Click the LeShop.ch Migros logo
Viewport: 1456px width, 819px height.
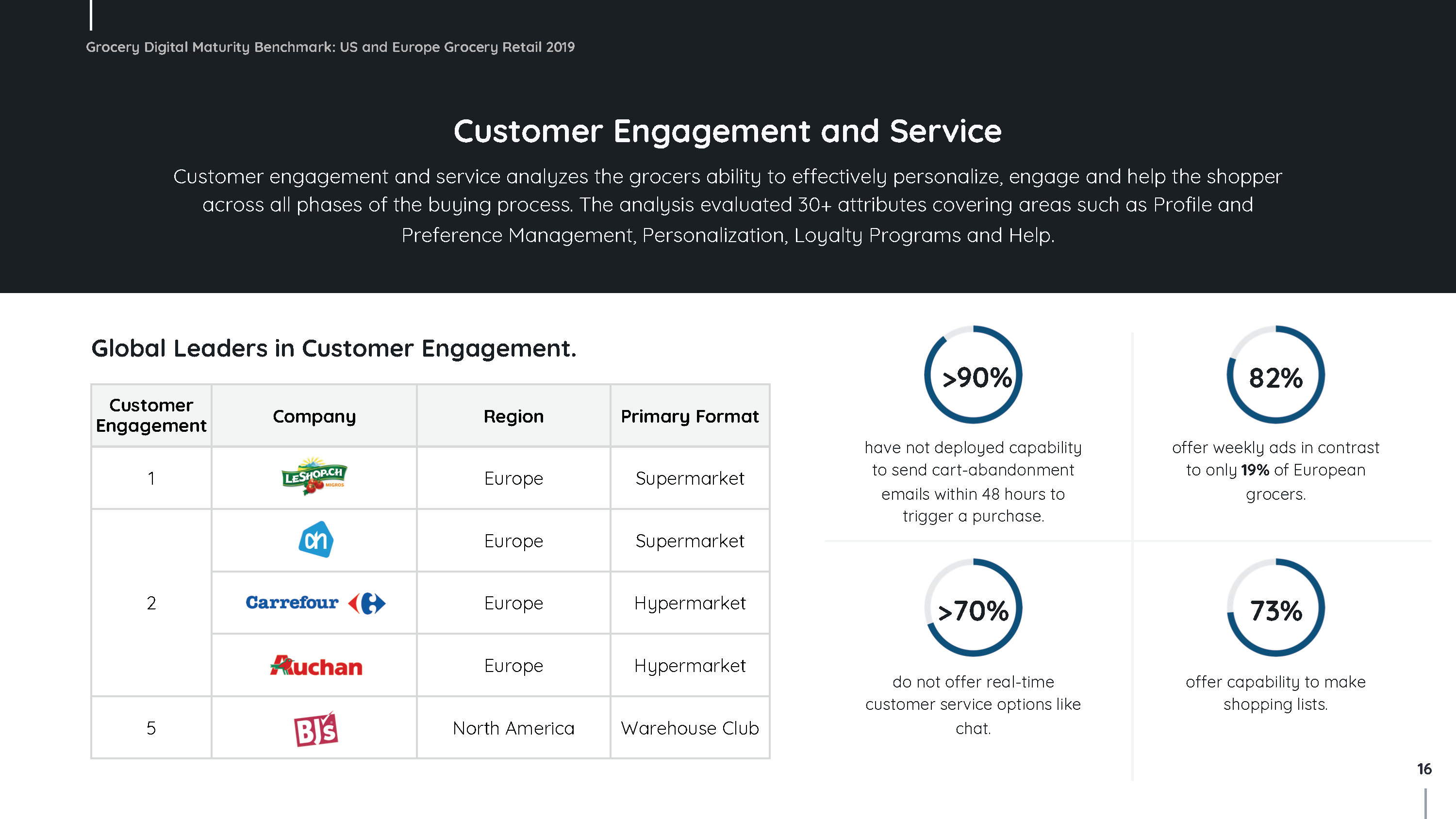tap(314, 476)
